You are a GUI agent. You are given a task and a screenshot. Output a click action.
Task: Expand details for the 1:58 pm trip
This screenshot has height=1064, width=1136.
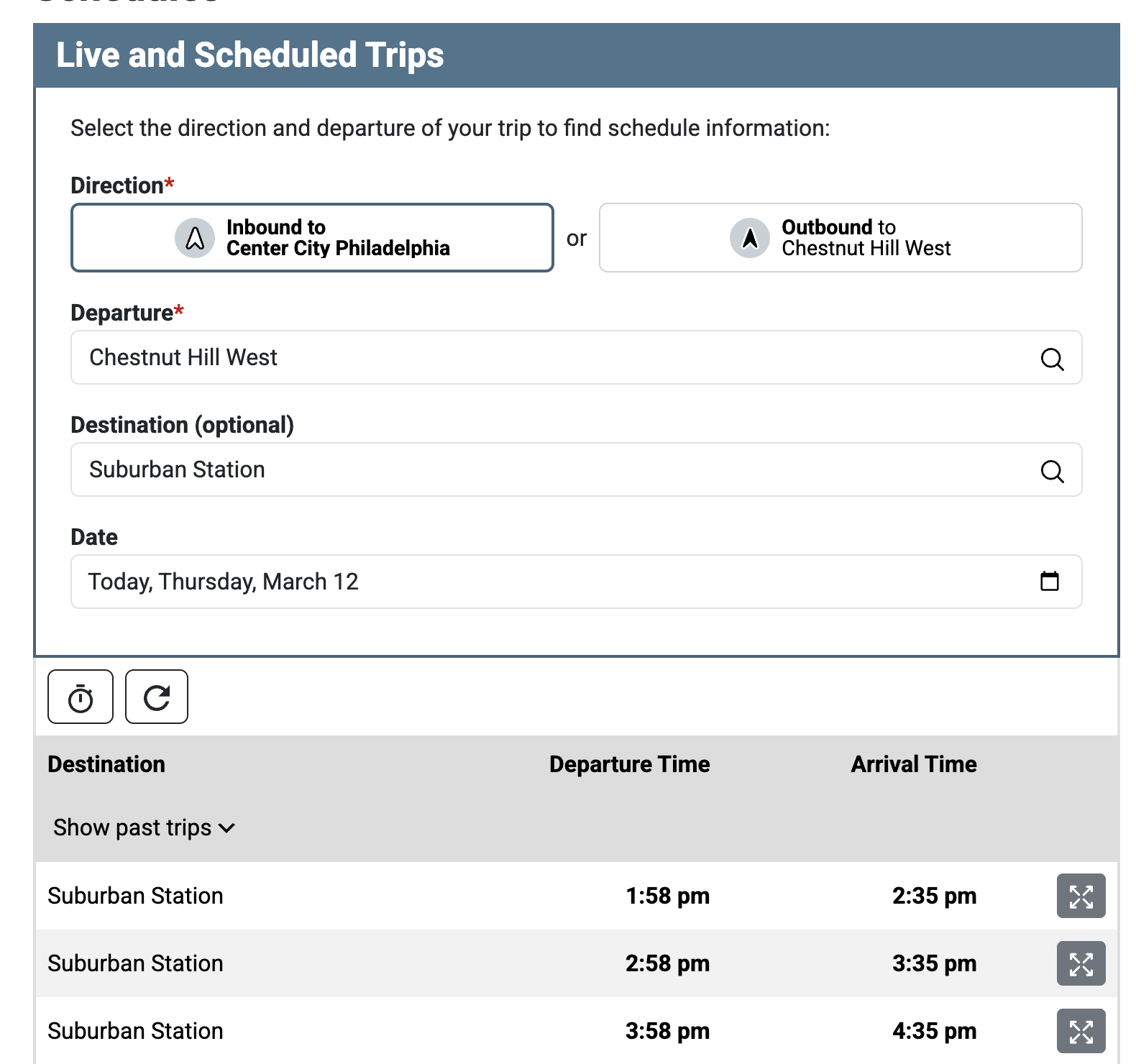tap(1081, 896)
